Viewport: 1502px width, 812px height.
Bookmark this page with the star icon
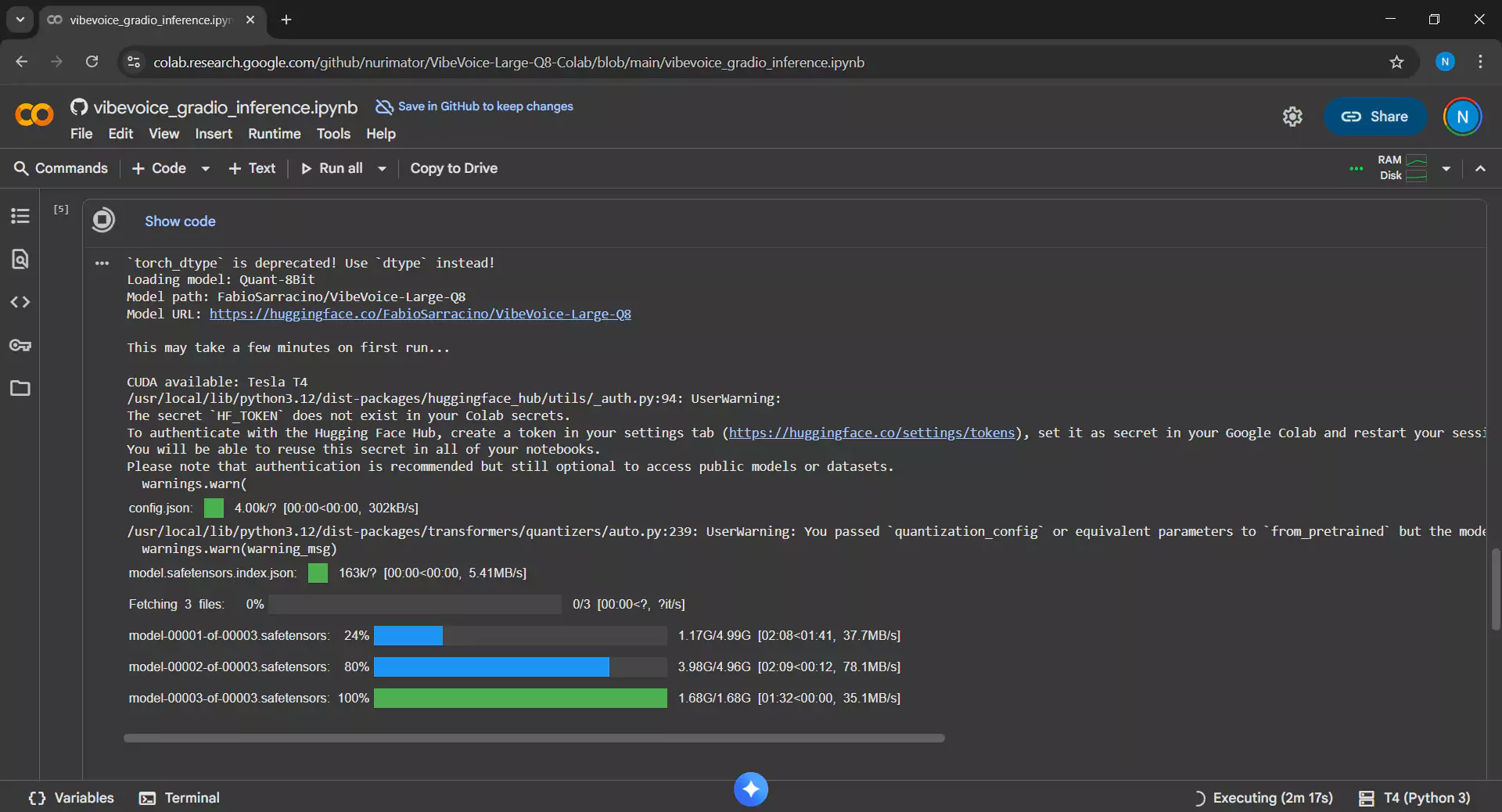tap(1397, 62)
